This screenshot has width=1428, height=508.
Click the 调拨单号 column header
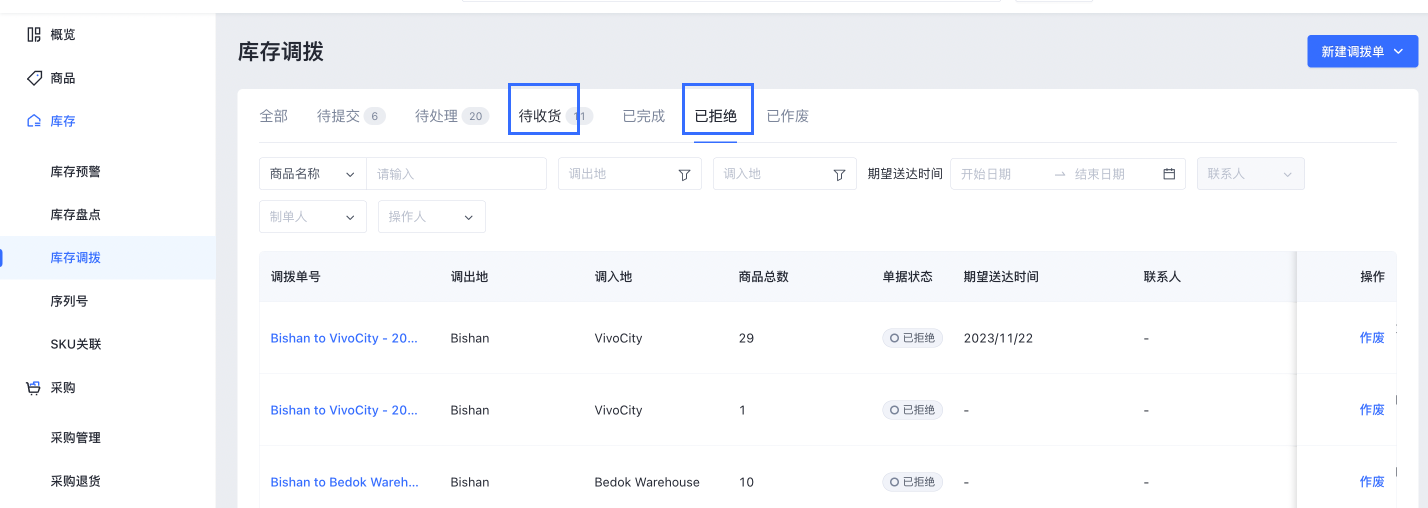coord(295,276)
